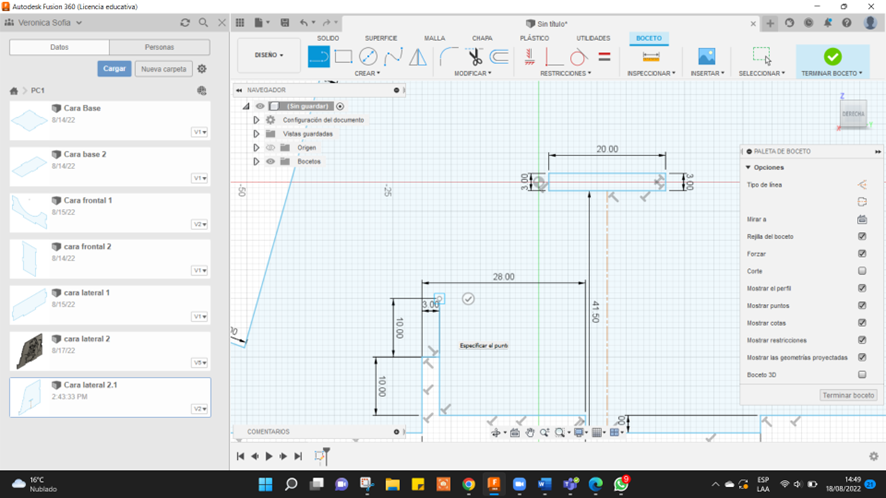Open the CREAR dropdown menu
886x498 pixels.
(367, 73)
